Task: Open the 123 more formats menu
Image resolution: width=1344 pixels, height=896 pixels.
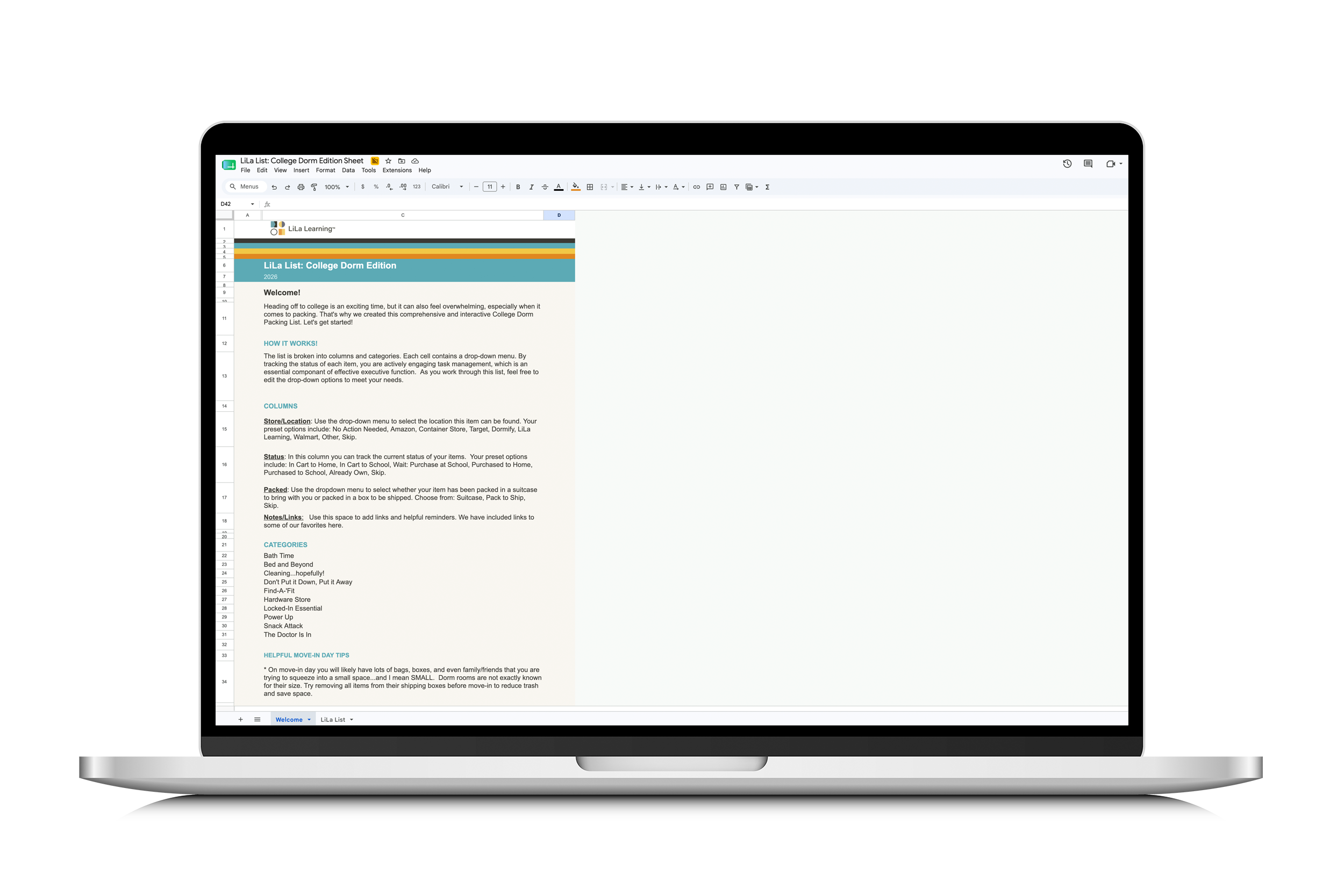Action: [417, 187]
